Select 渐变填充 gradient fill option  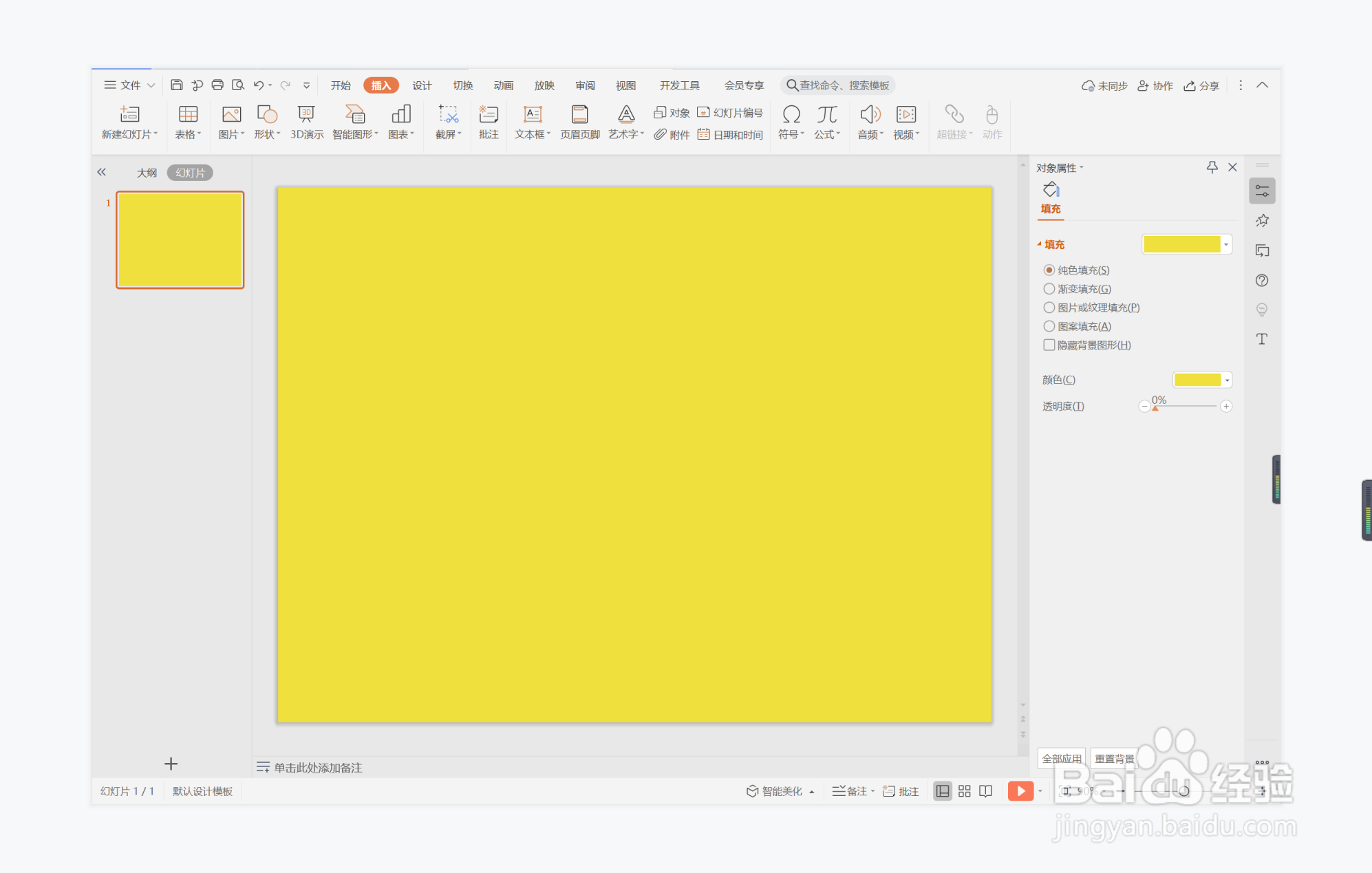(x=1049, y=289)
